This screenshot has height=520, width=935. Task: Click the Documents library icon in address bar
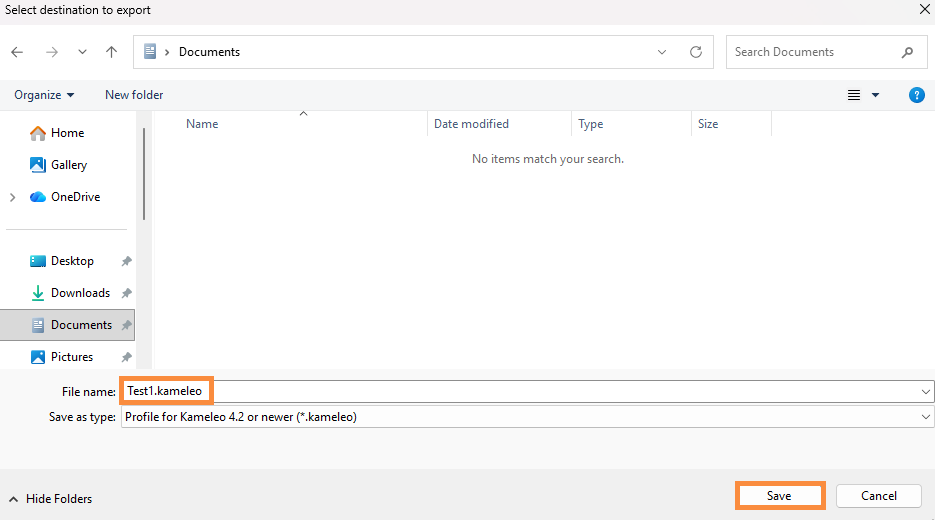point(150,51)
